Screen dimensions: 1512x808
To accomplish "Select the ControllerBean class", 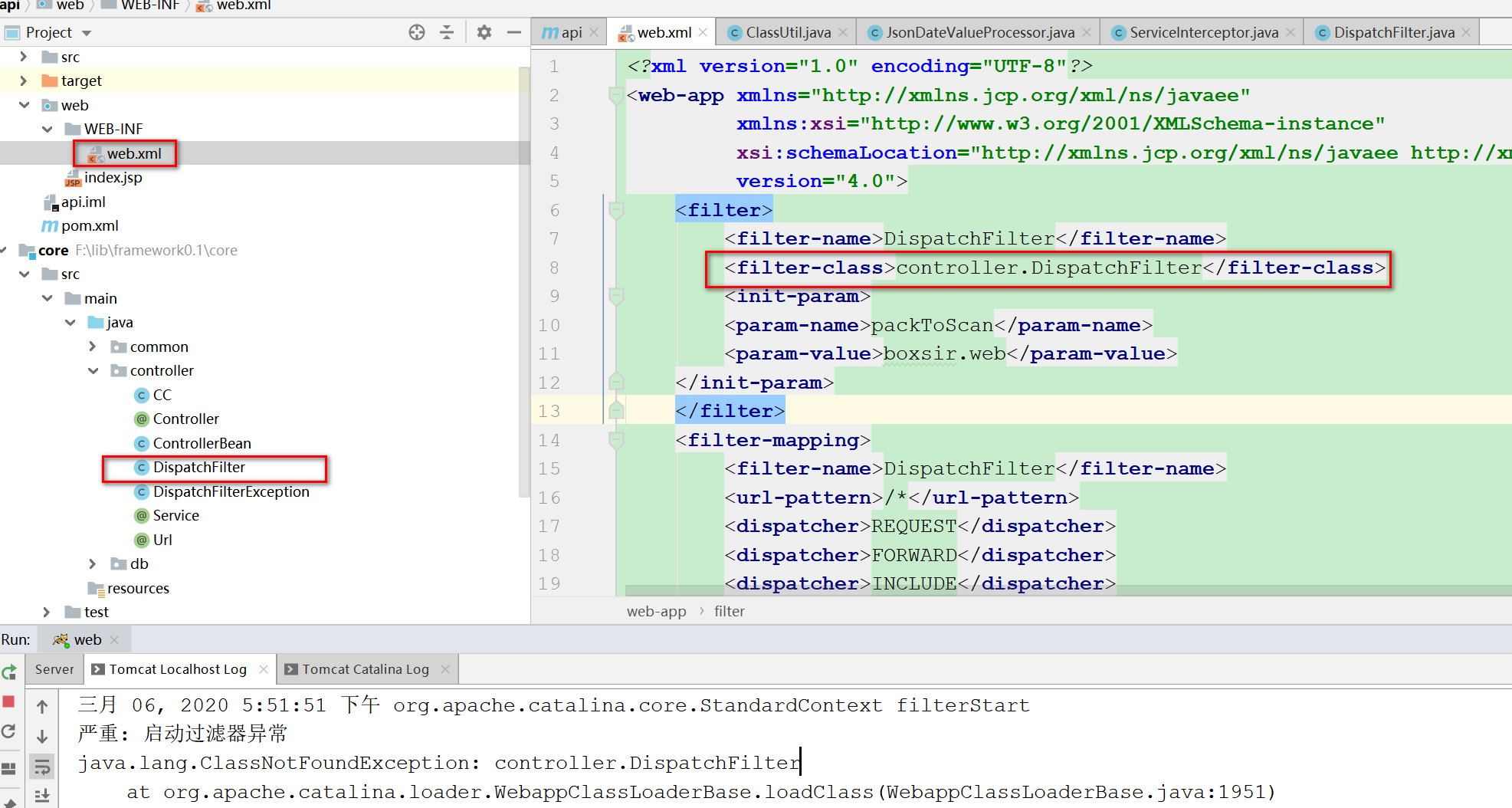I will point(193,443).
